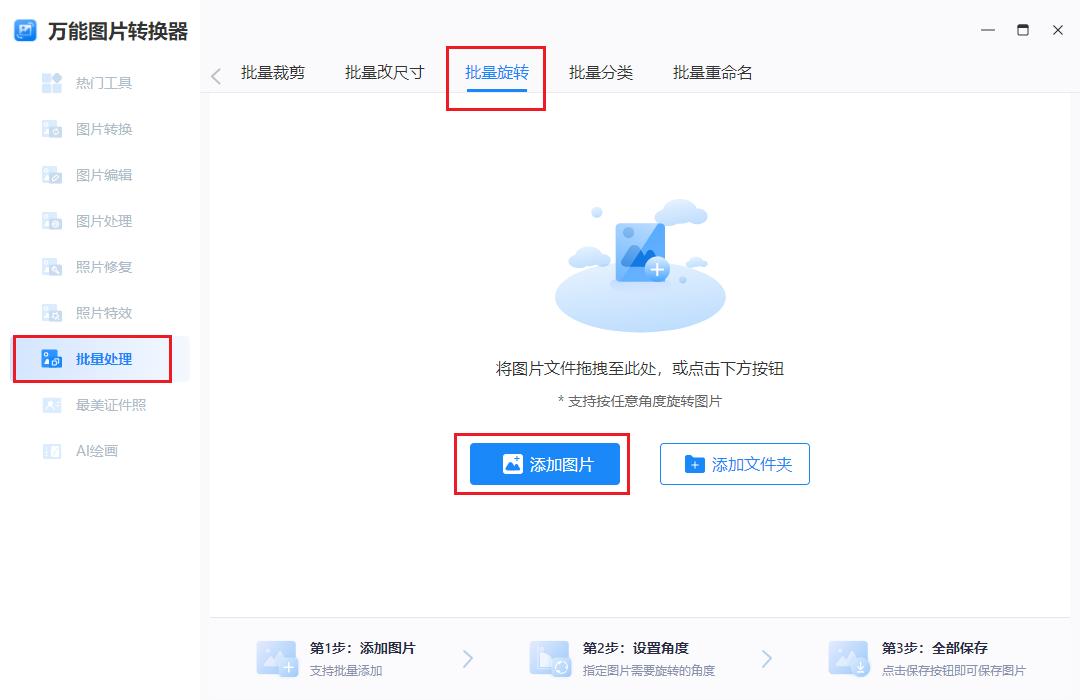Click the chevron after 第1步 添加图片
Image resolution: width=1080 pixels, height=700 pixels.
tap(467, 658)
